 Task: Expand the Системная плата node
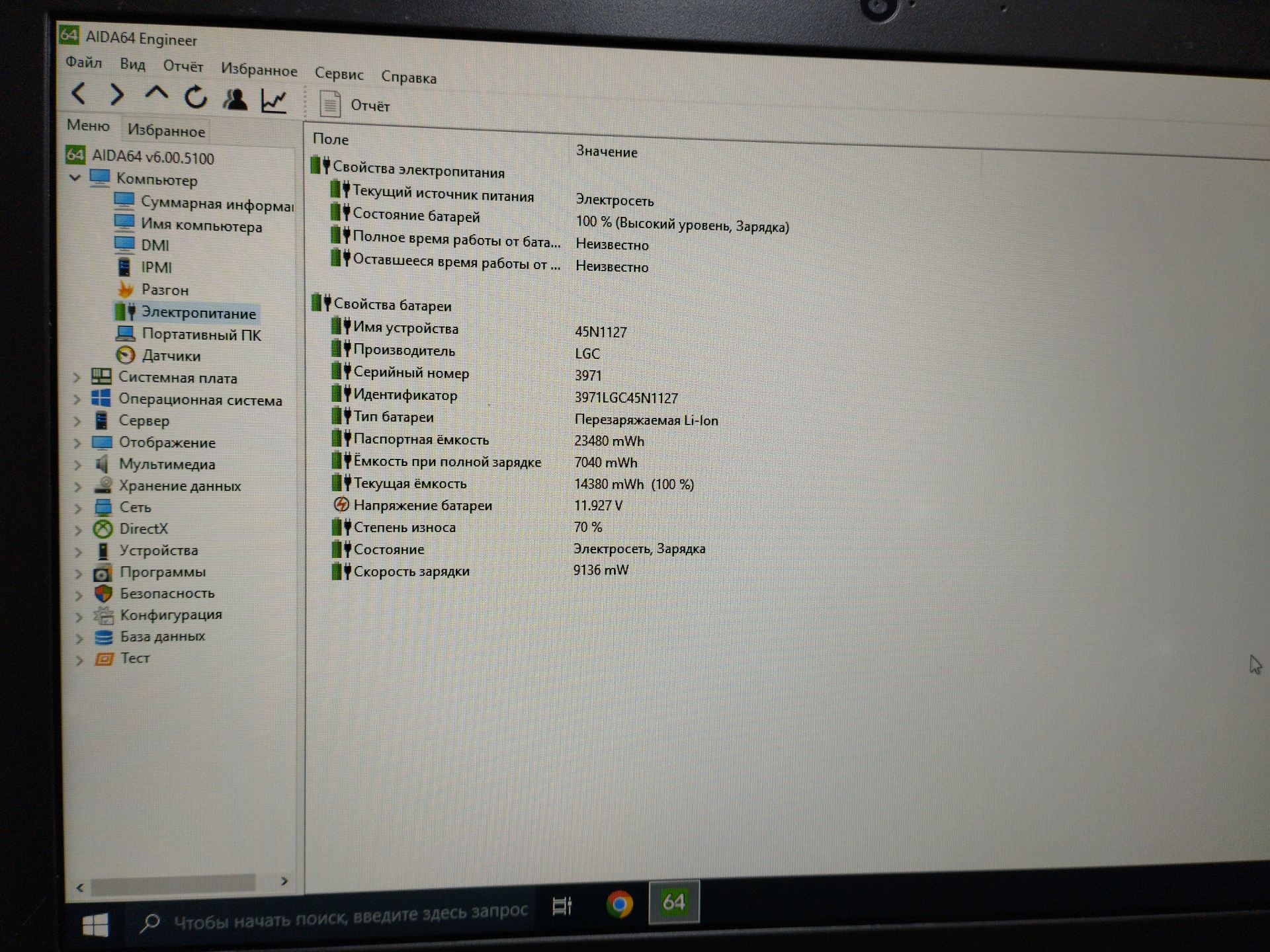(x=77, y=377)
